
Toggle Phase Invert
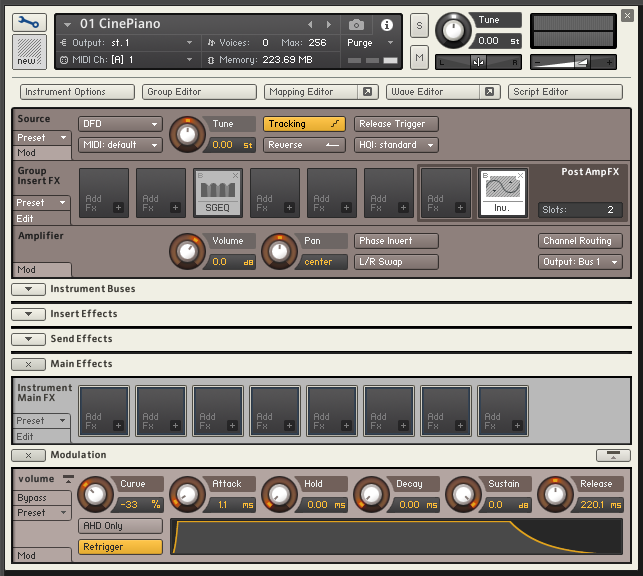tap(396, 241)
